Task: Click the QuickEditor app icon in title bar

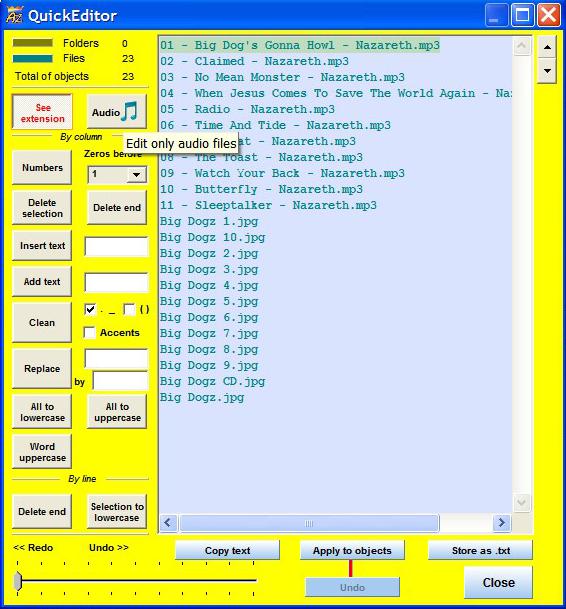Action: pyautogui.click(x=14, y=16)
